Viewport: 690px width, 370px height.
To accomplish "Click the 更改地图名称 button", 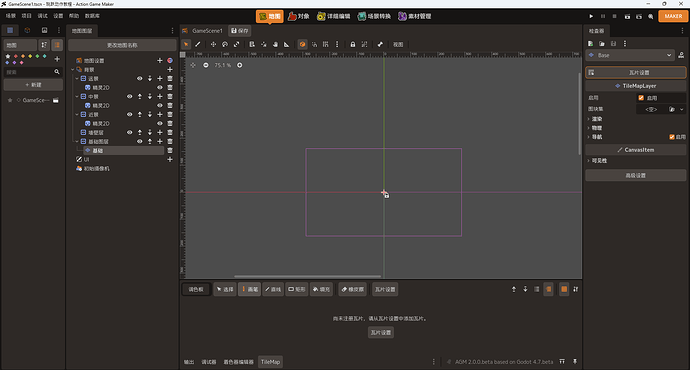I will (122, 45).
